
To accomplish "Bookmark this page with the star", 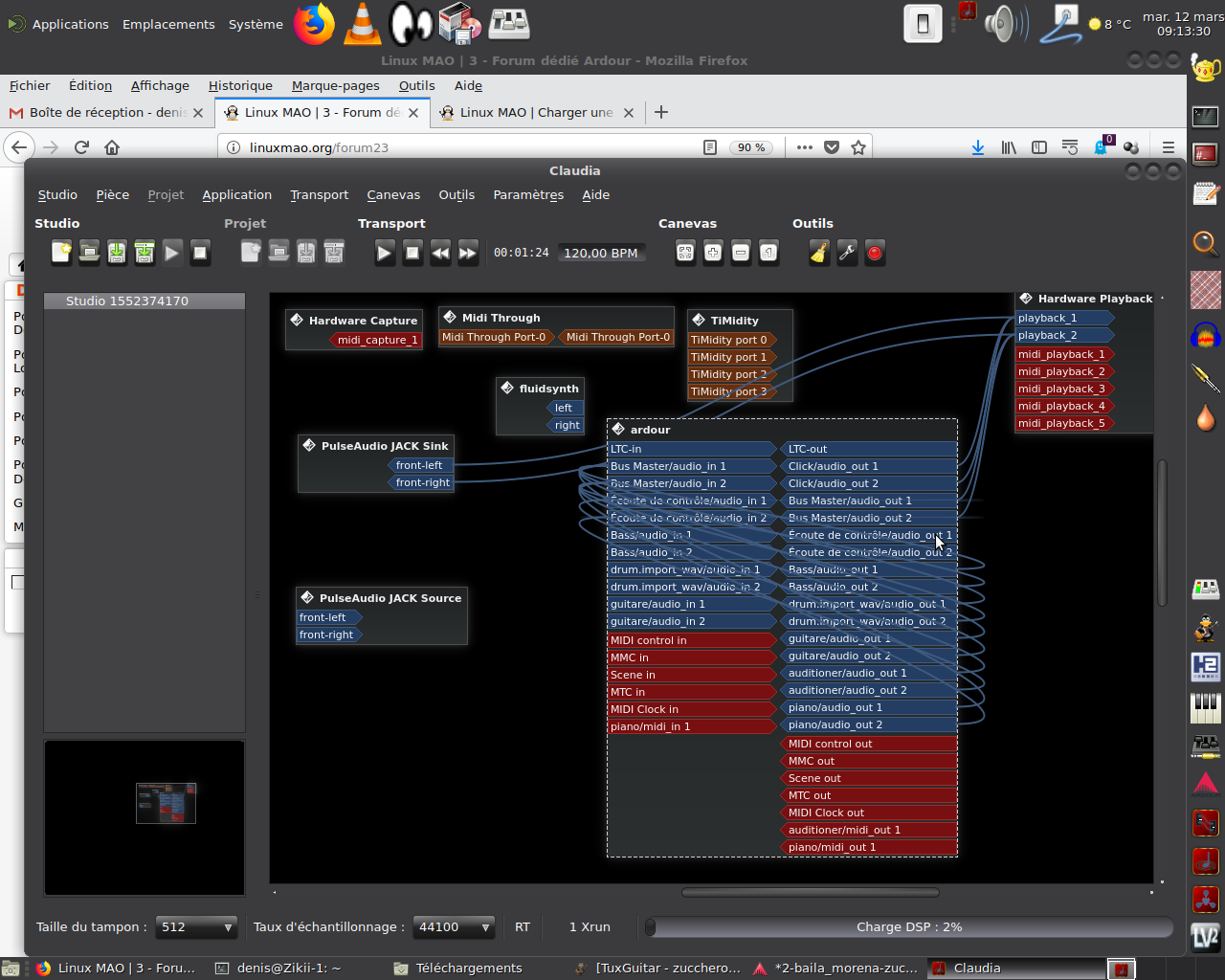I will (x=858, y=147).
